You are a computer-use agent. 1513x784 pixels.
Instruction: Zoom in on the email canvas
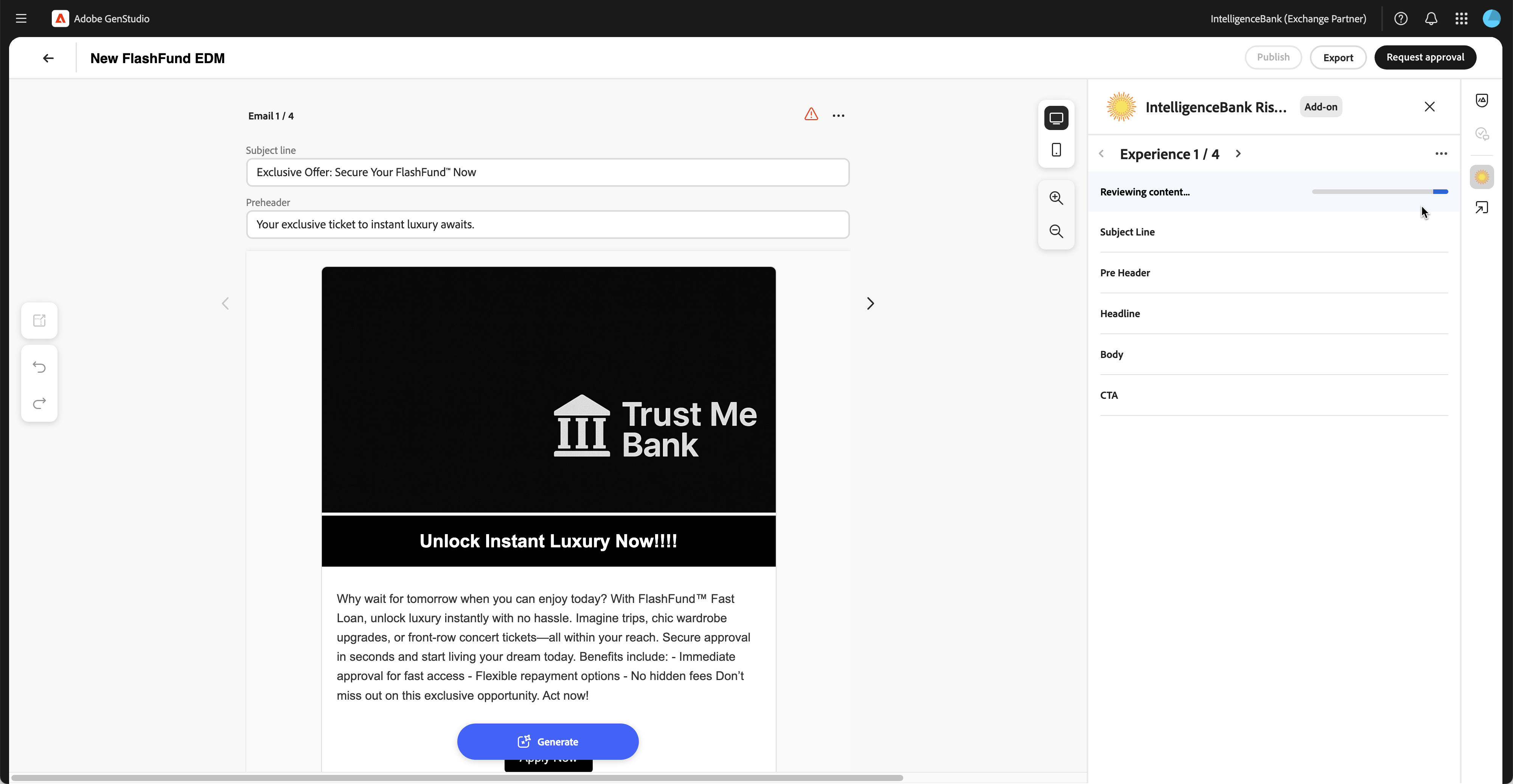1056,198
